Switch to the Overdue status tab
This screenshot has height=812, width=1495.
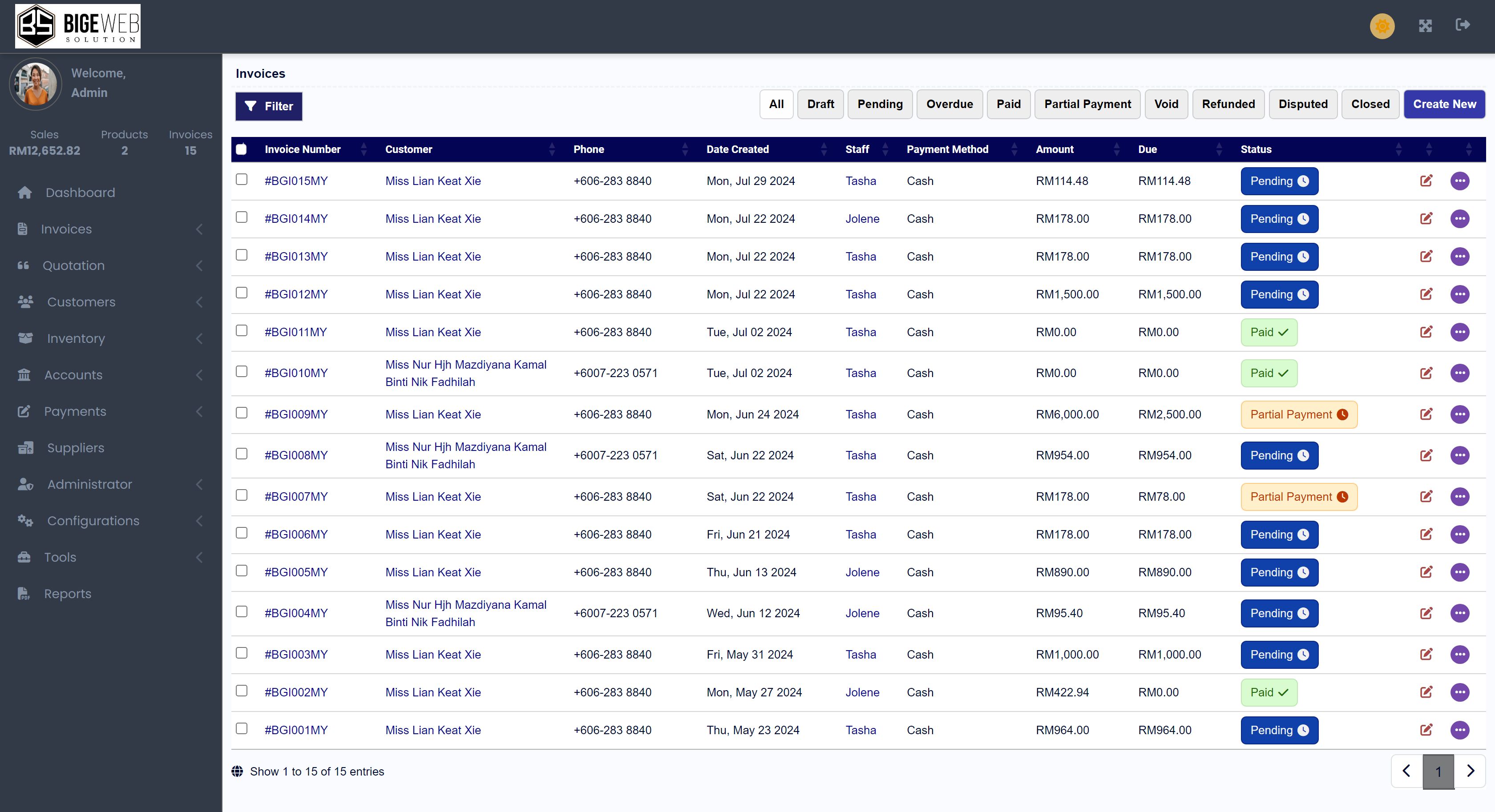[x=950, y=105]
